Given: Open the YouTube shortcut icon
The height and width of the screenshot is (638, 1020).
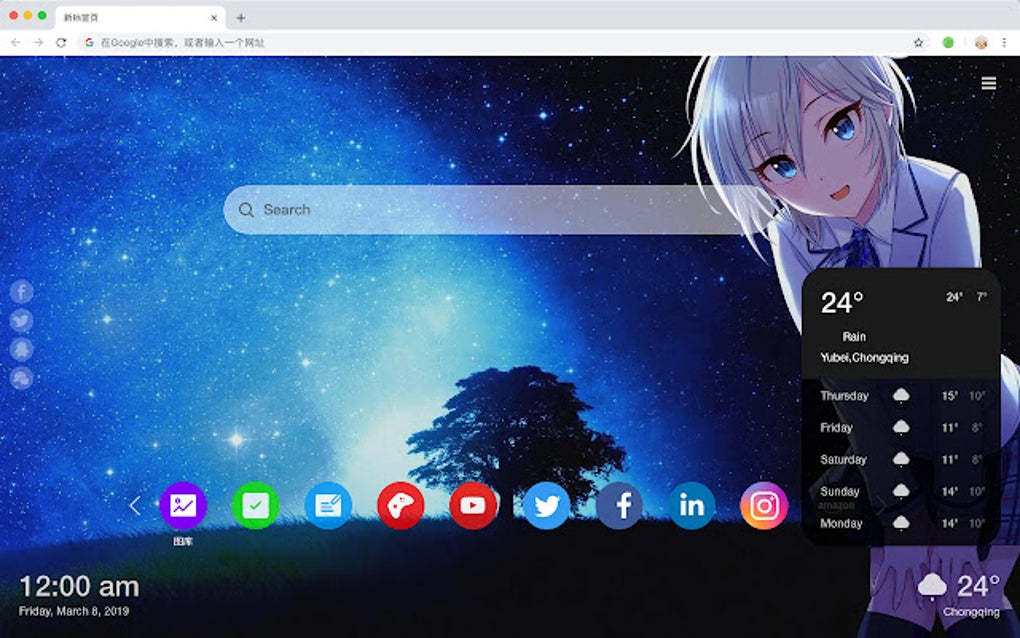Looking at the screenshot, I should [x=473, y=505].
